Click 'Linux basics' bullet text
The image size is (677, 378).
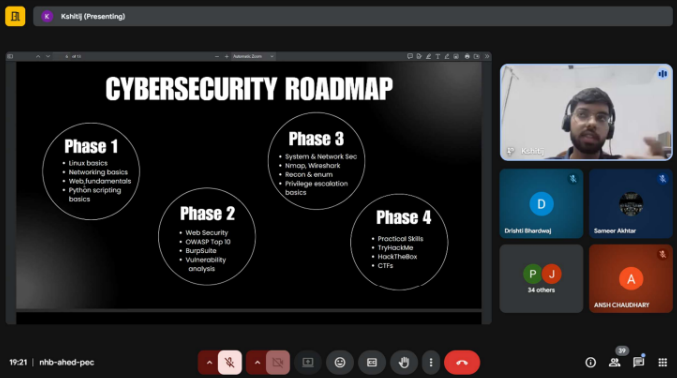pyautogui.click(x=88, y=163)
